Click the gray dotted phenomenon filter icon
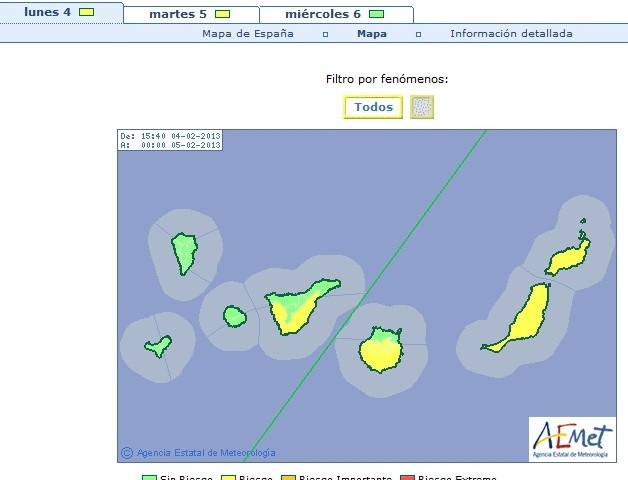Viewport: 628px width, 480px height. [422, 107]
